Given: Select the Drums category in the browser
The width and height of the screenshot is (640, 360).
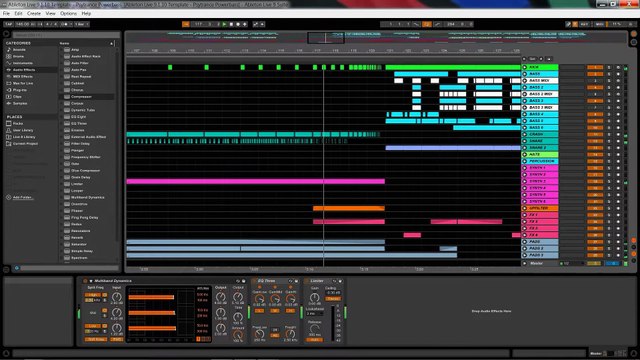Looking at the screenshot, I should [x=18, y=56].
